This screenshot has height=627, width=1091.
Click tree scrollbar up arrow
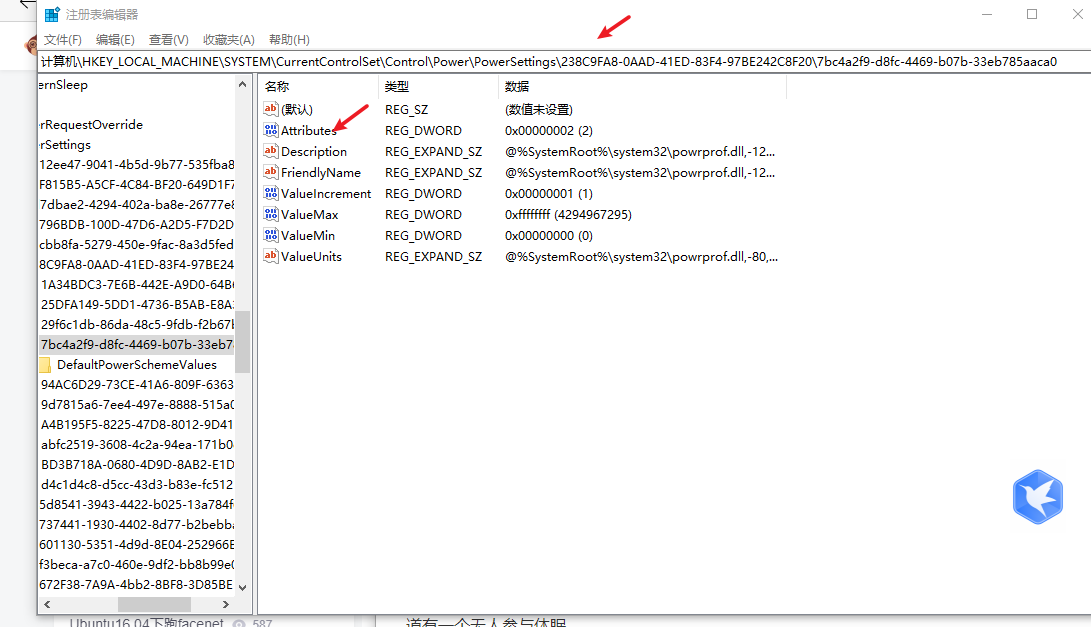(242, 84)
